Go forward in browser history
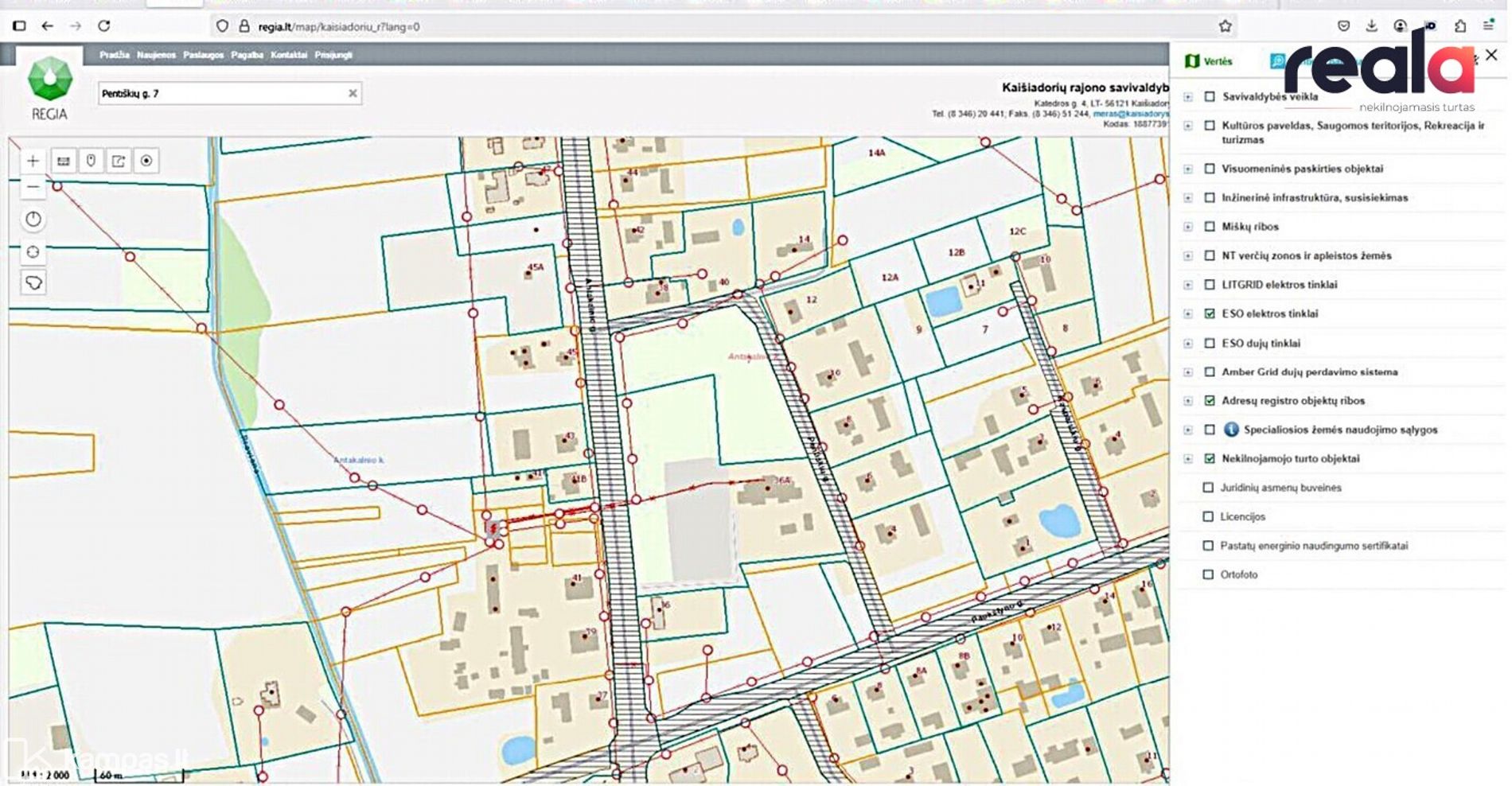1512x786 pixels. (x=76, y=26)
